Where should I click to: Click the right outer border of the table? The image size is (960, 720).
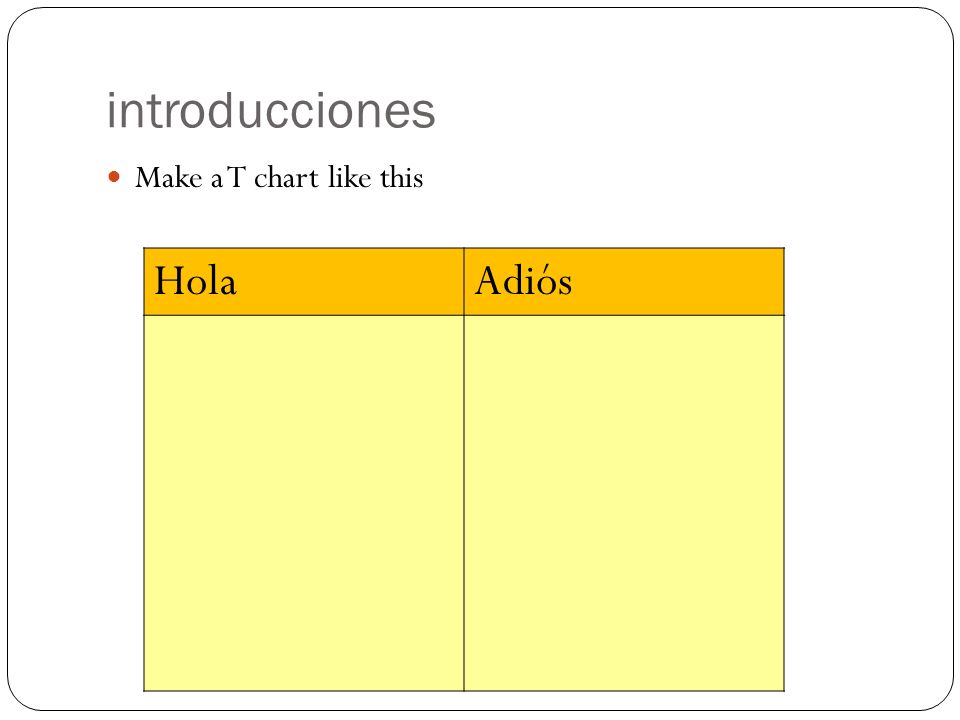(x=784, y=470)
